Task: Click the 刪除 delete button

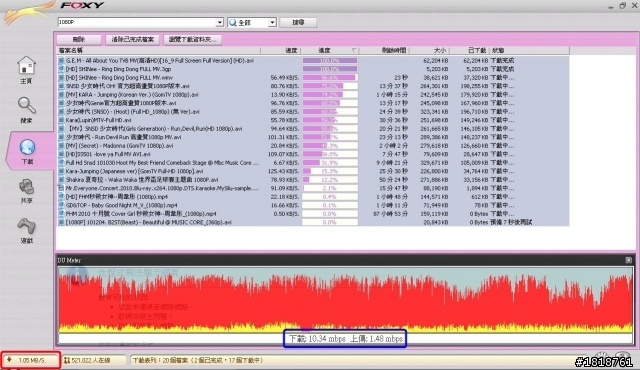Action: (x=79, y=40)
